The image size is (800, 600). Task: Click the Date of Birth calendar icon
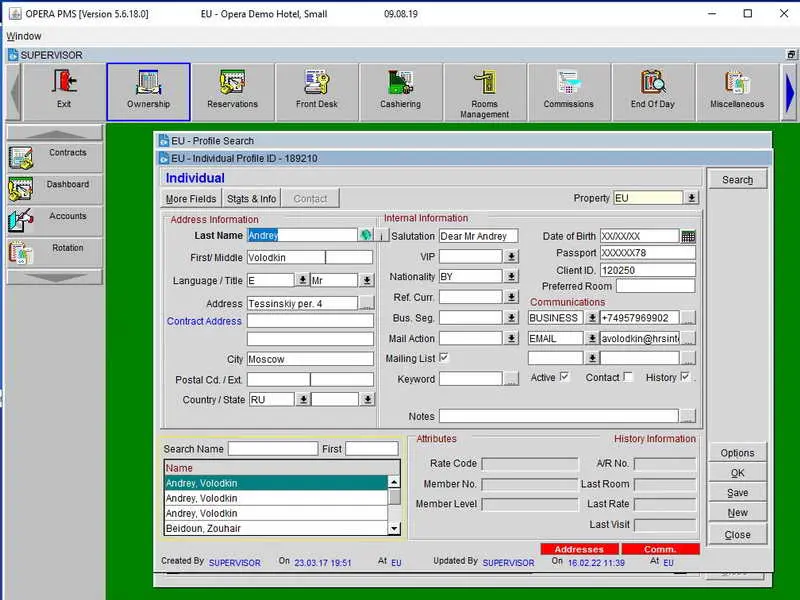[688, 236]
